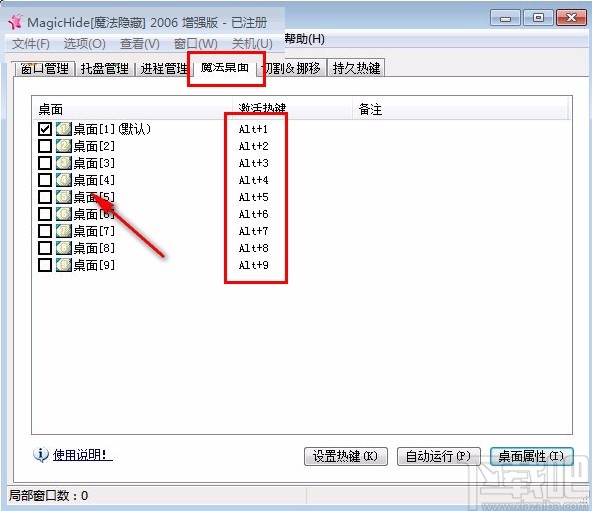Select the 桌面[2] row label

94,146
